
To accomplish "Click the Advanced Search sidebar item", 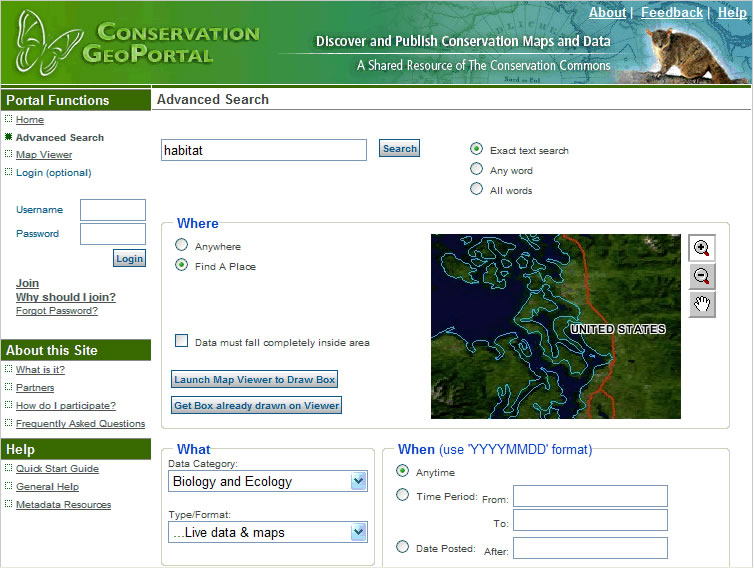I will coord(60,138).
